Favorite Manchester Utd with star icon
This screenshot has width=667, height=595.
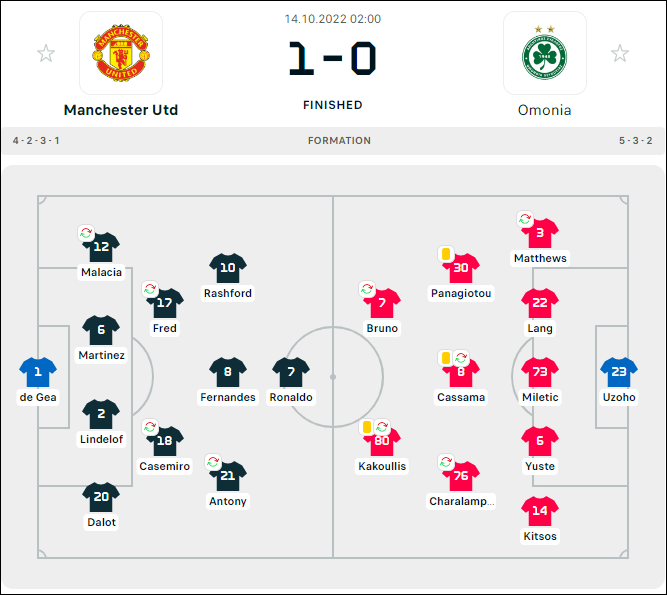pos(46,54)
